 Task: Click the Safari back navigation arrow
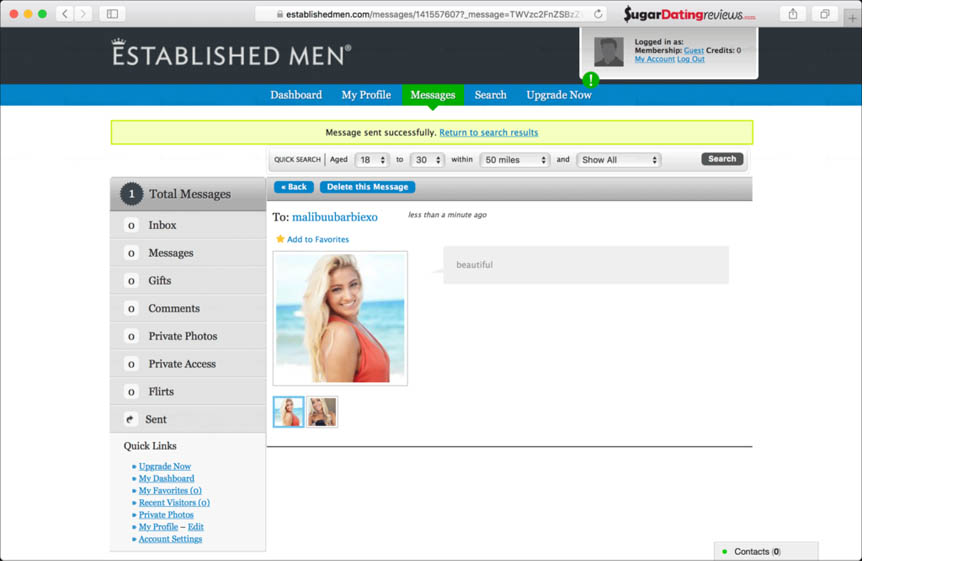tap(65, 14)
